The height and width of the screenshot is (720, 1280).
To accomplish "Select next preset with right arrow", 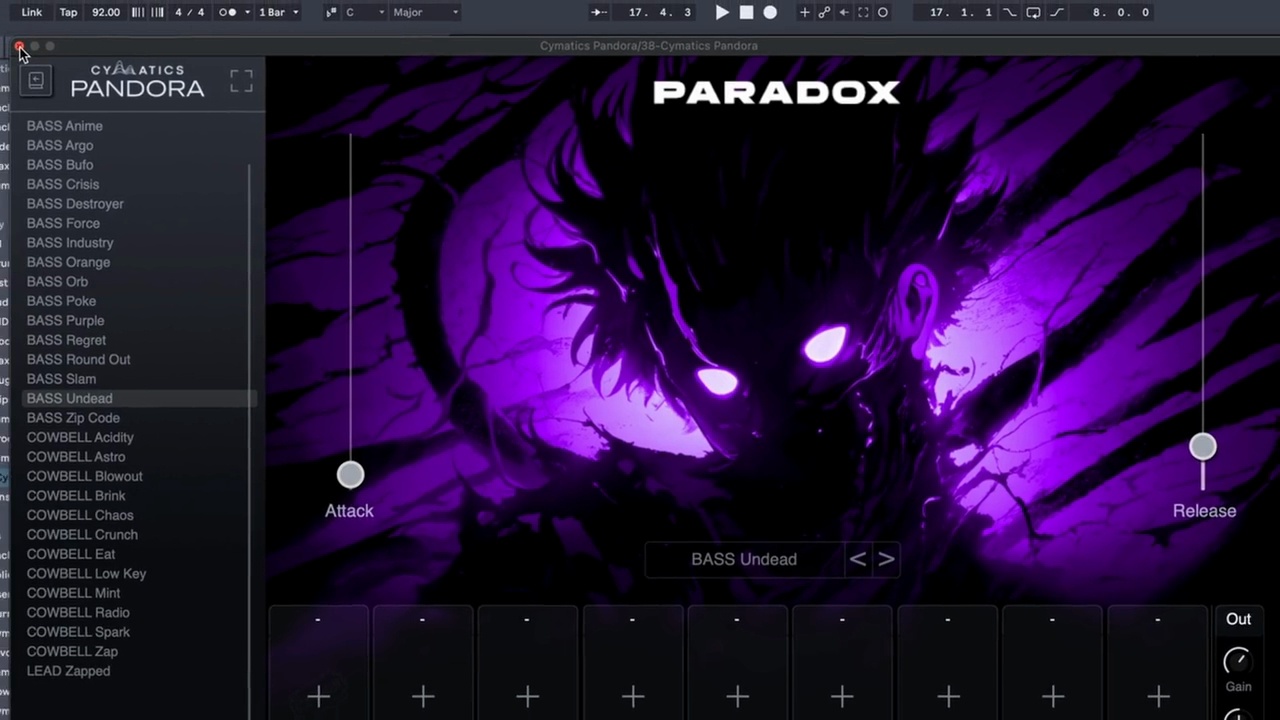I will (886, 559).
